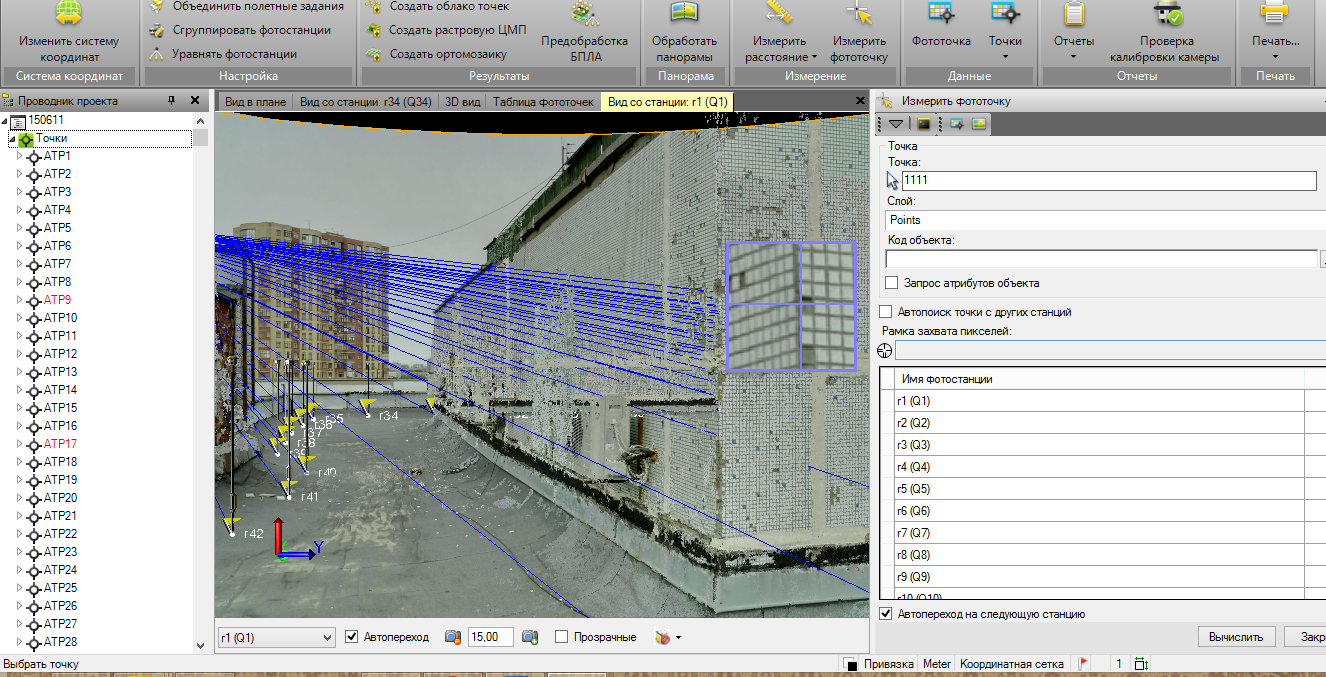
Task: Click the ATP3 point marker icon
Action: point(34,192)
